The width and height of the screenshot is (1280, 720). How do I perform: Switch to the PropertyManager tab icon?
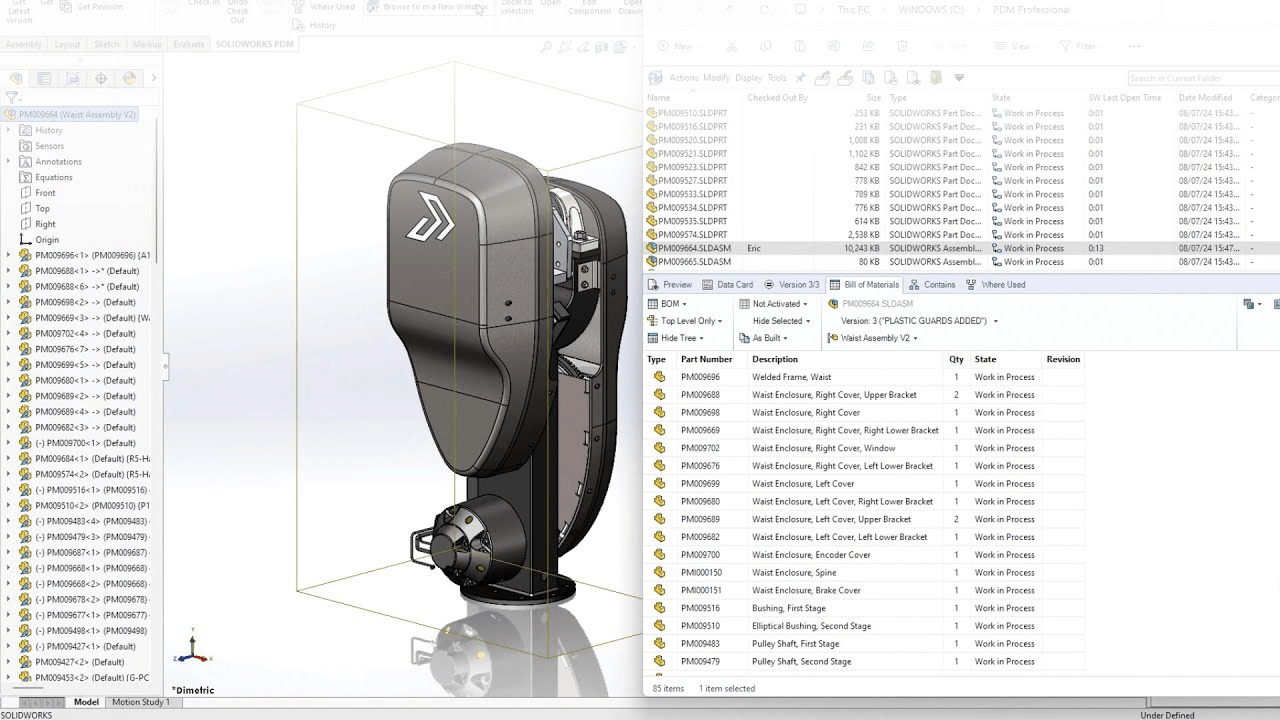coord(43,78)
